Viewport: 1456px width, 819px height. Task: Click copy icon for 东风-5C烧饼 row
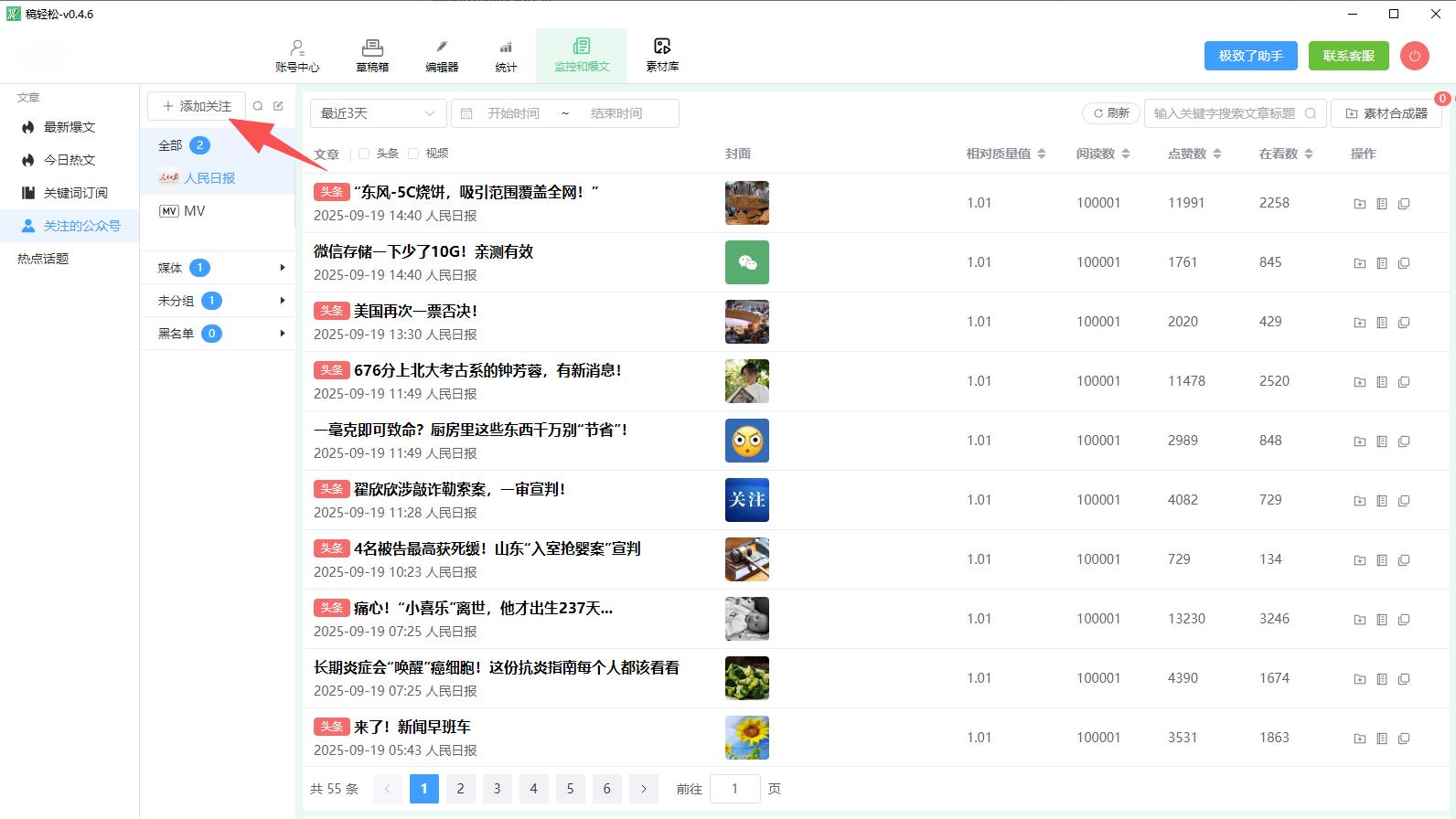tap(1404, 204)
